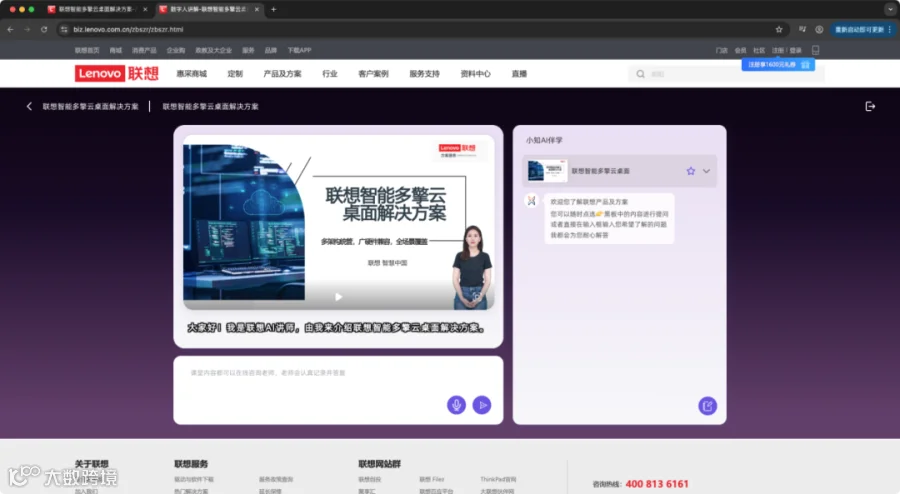The width and height of the screenshot is (900, 494).
Task: Click the 商城 top link
Action: [x=116, y=50]
